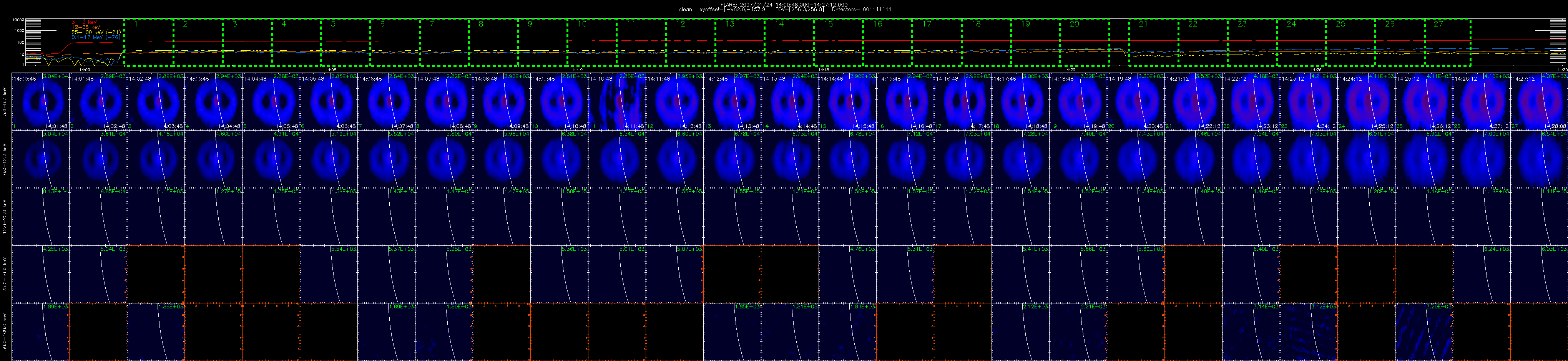
Task: Open the 3.0-6.0 keV image starting 14:06:48
Action: click(386, 102)
